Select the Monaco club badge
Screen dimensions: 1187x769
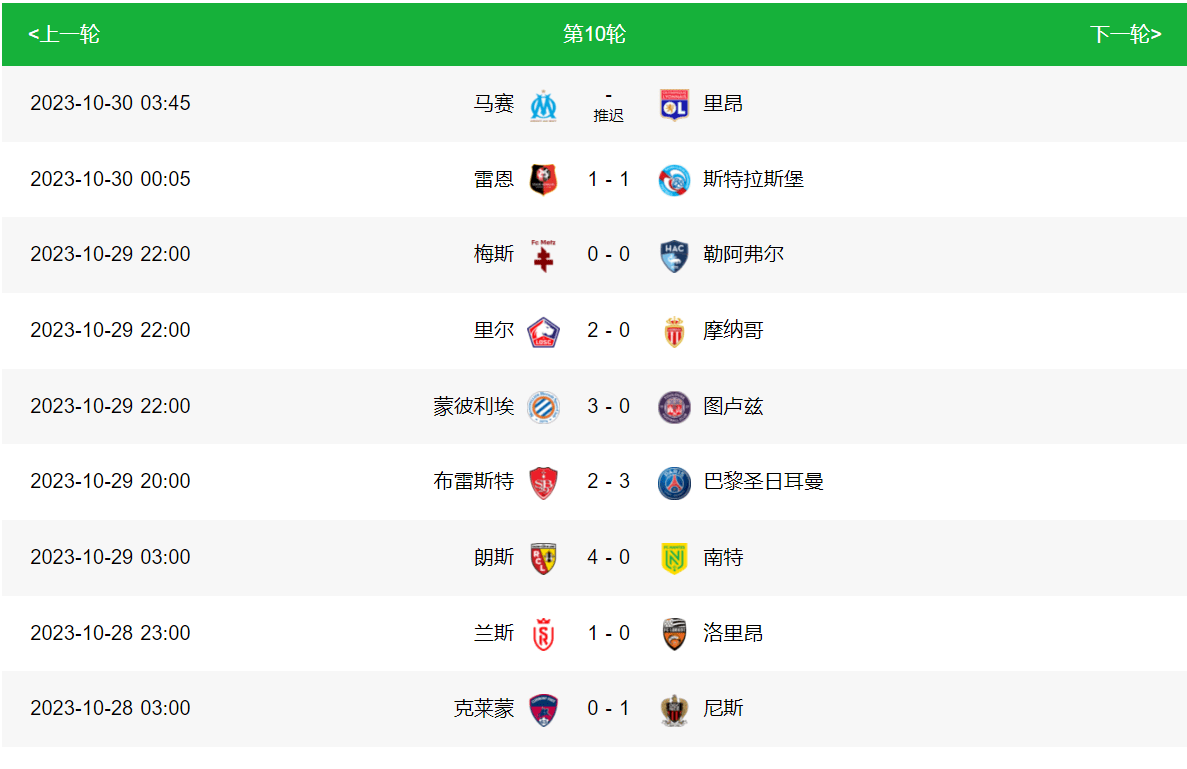click(674, 331)
